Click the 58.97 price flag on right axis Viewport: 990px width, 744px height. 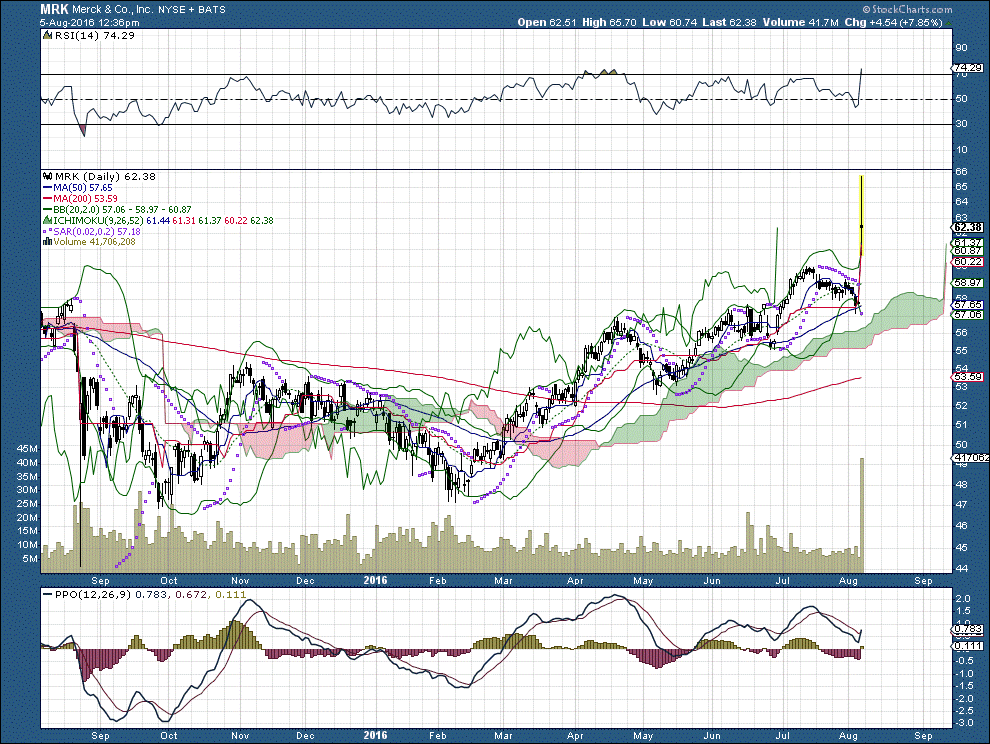click(x=967, y=282)
